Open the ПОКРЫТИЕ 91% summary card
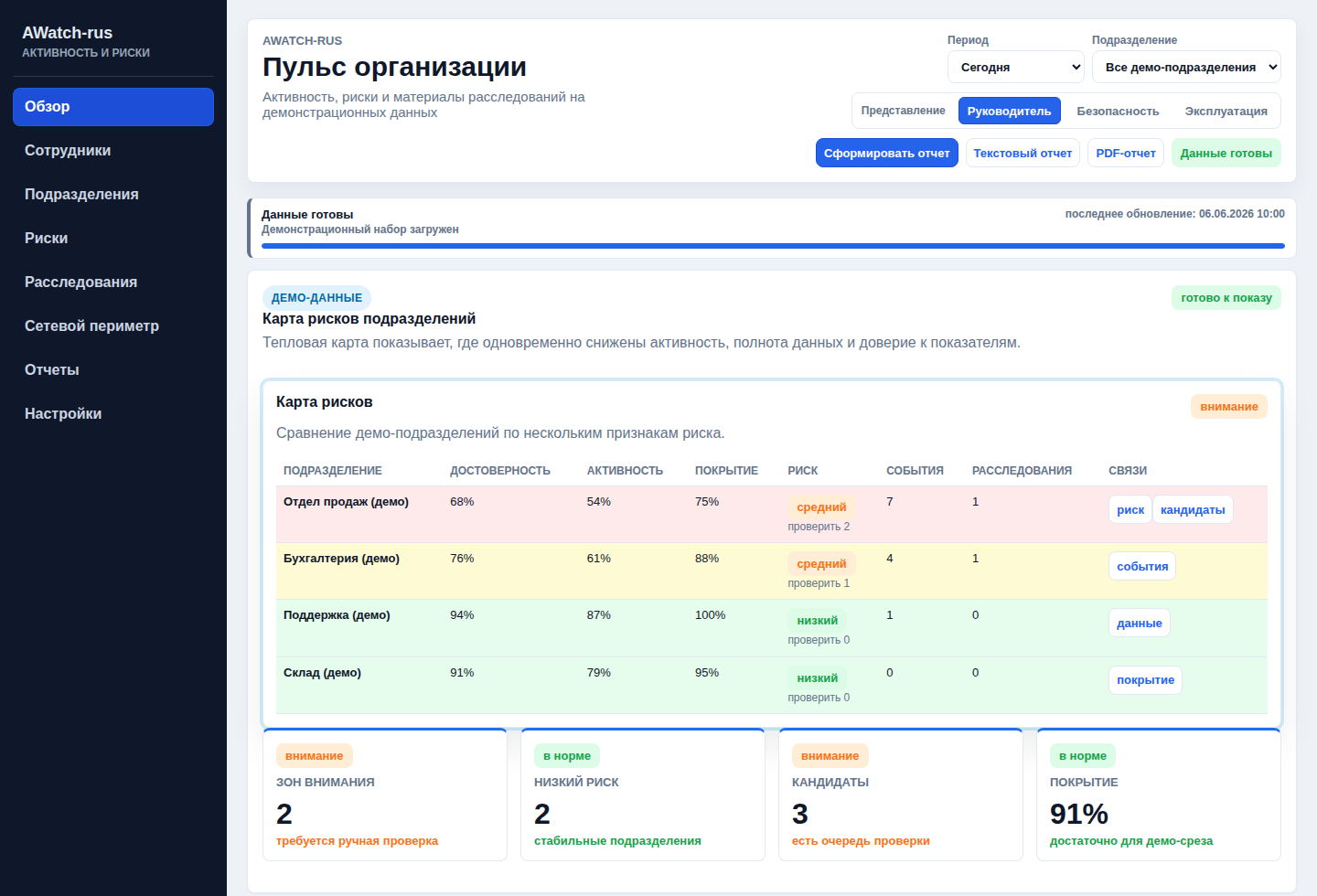The height and width of the screenshot is (896, 1317). point(1159,795)
